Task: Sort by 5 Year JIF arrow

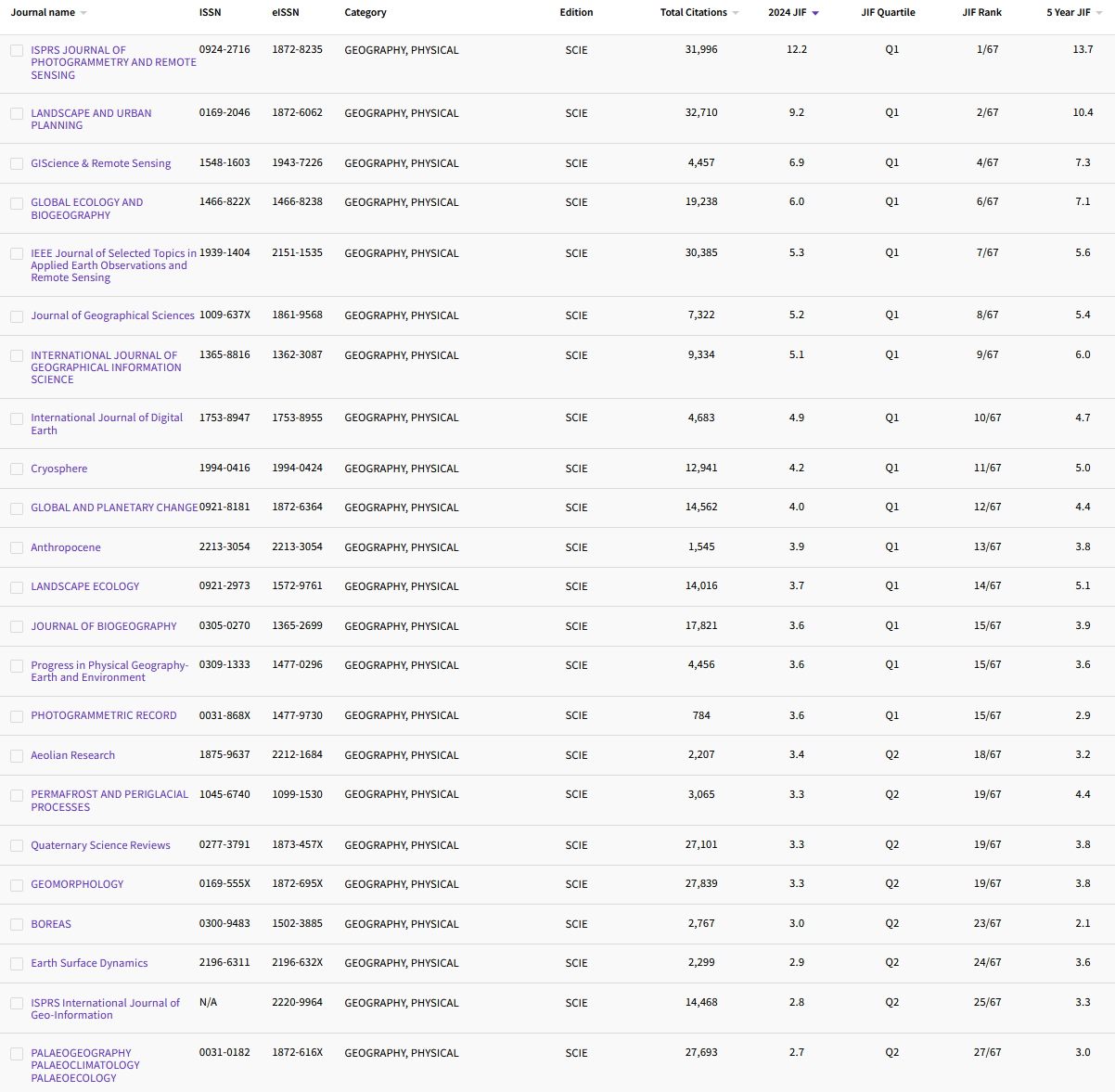Action: [1100, 13]
